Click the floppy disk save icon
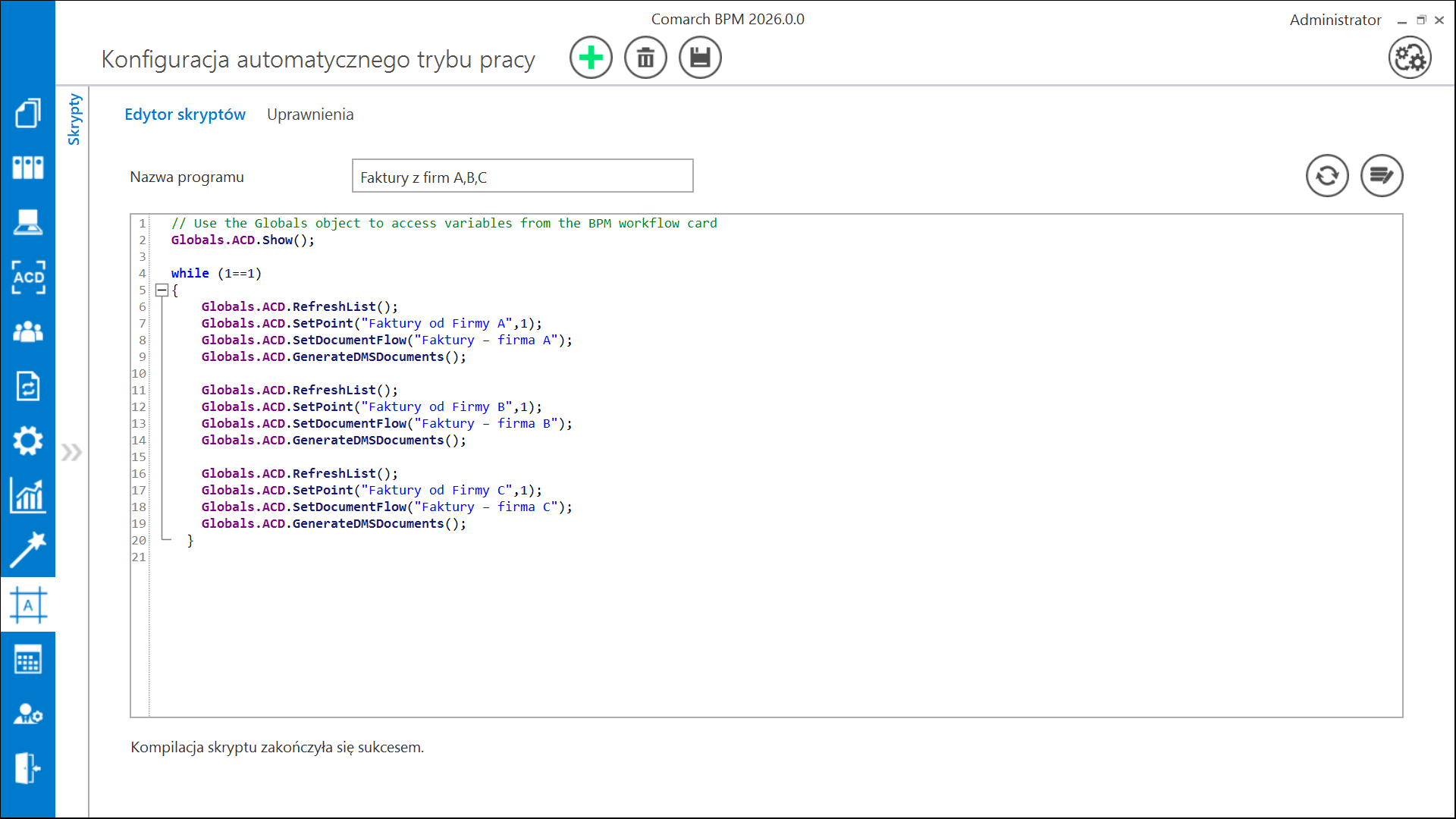This screenshot has width=1456, height=819. [700, 58]
